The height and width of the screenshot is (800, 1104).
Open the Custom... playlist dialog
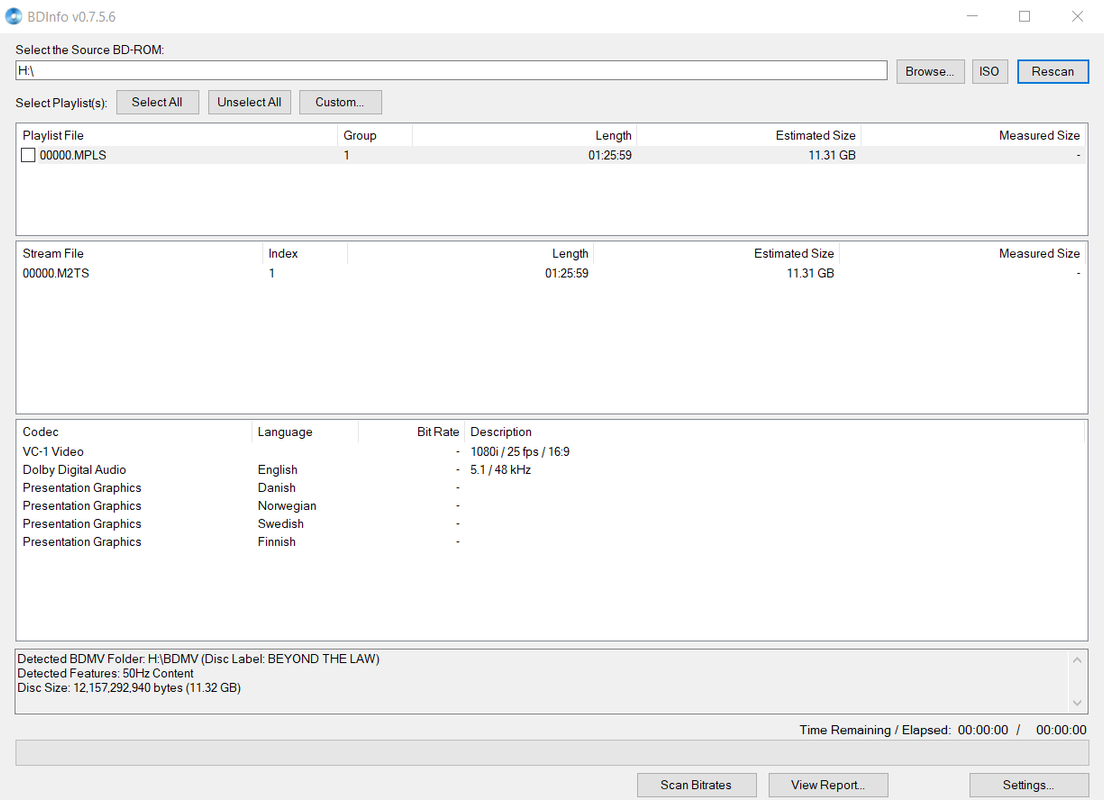340,102
